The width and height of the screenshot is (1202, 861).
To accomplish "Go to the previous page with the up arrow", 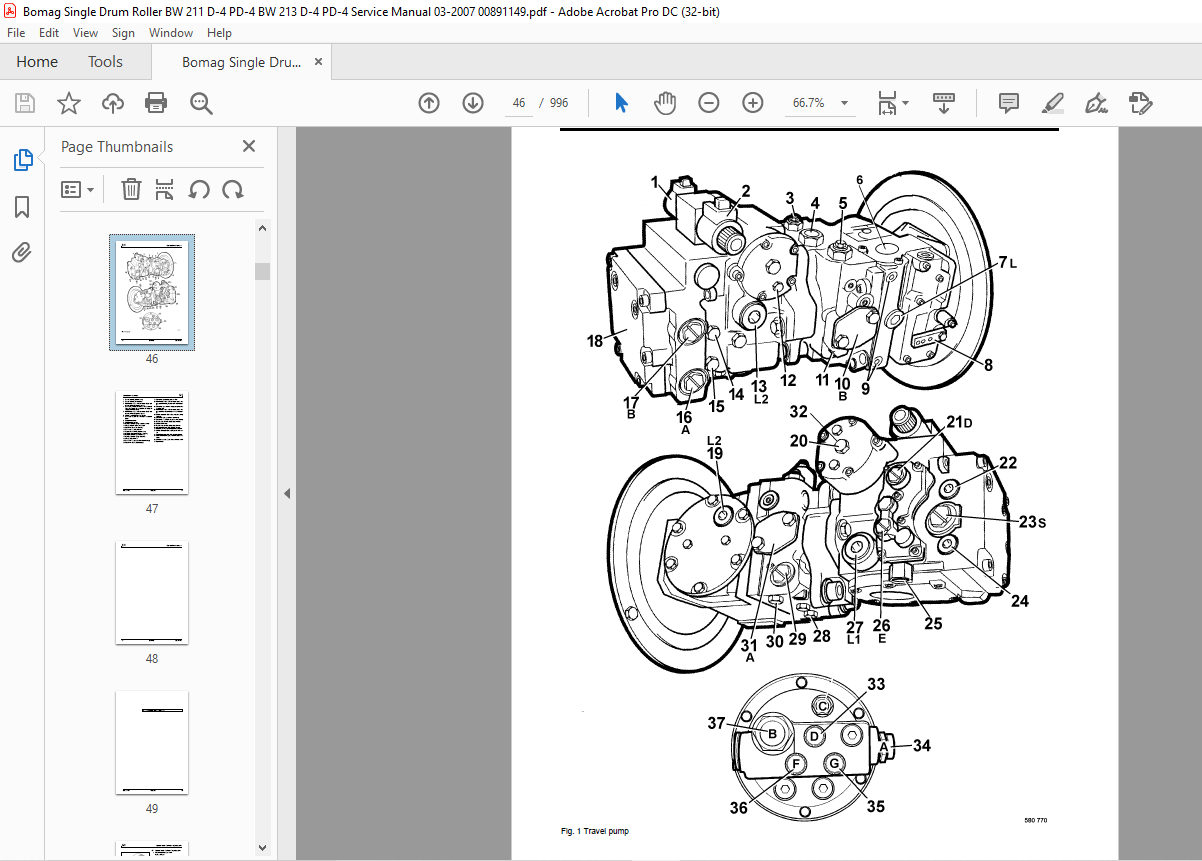I will coord(429,103).
